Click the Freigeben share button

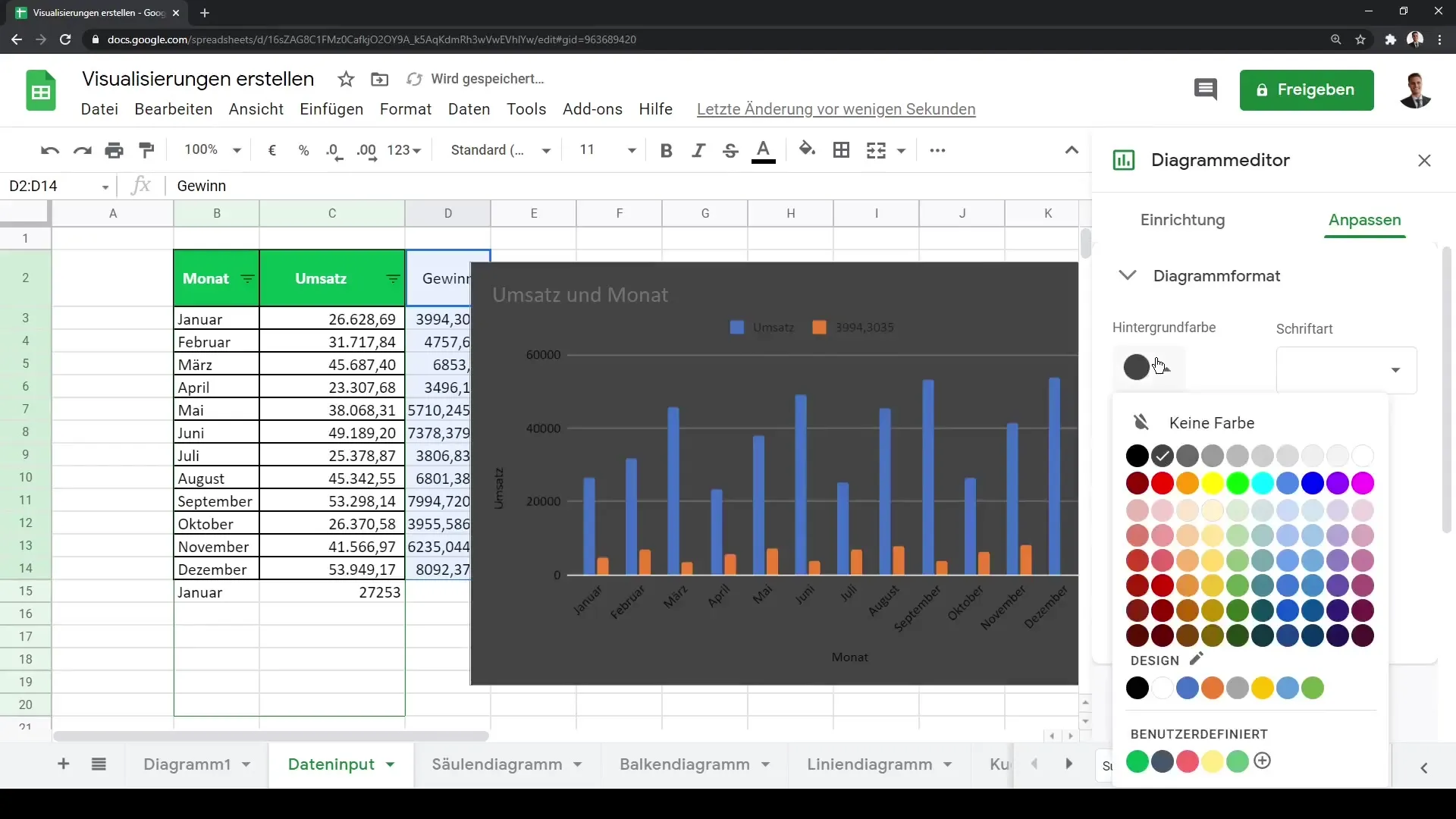(1306, 89)
